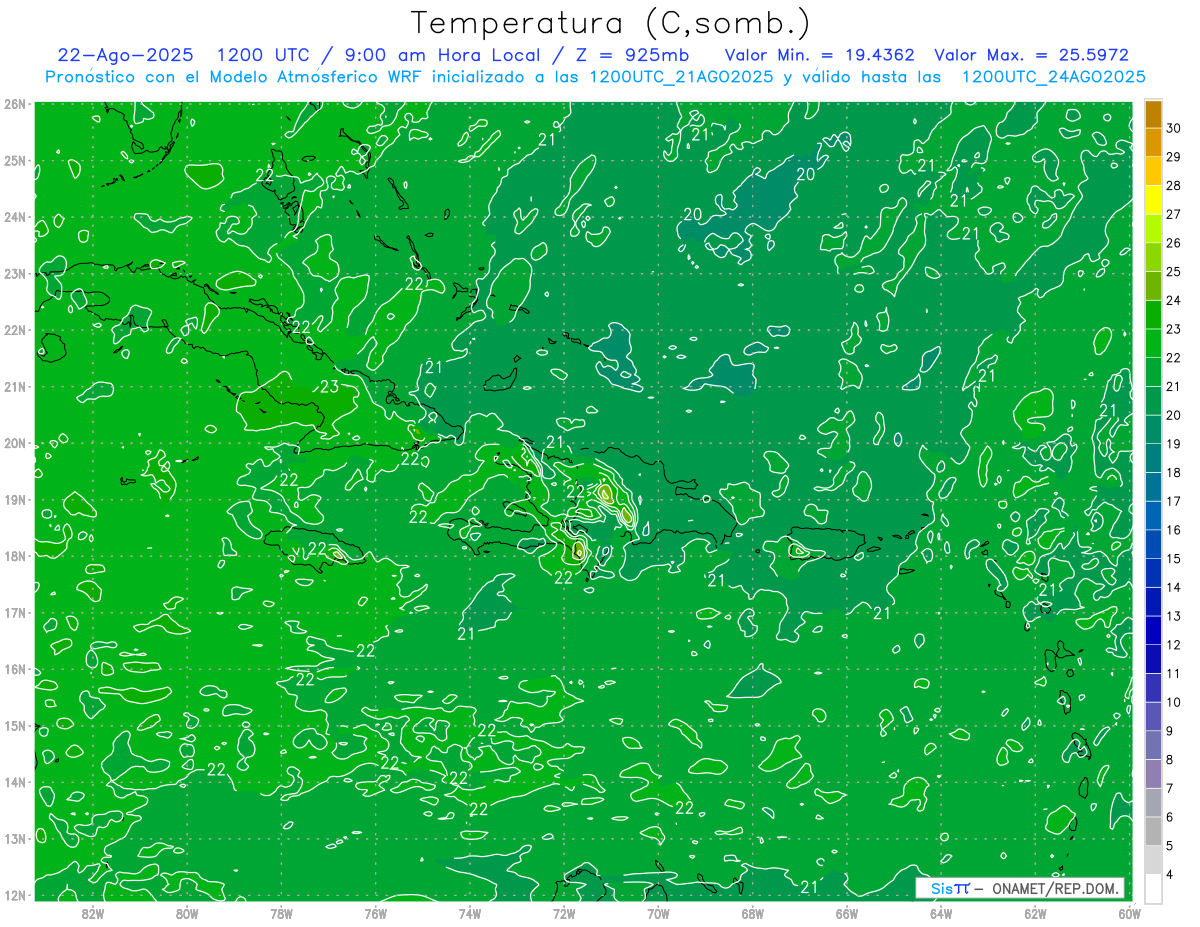Click the deep blue swatch between 12 and 13
Viewport: 1200px width, 927px height.
[1153, 630]
